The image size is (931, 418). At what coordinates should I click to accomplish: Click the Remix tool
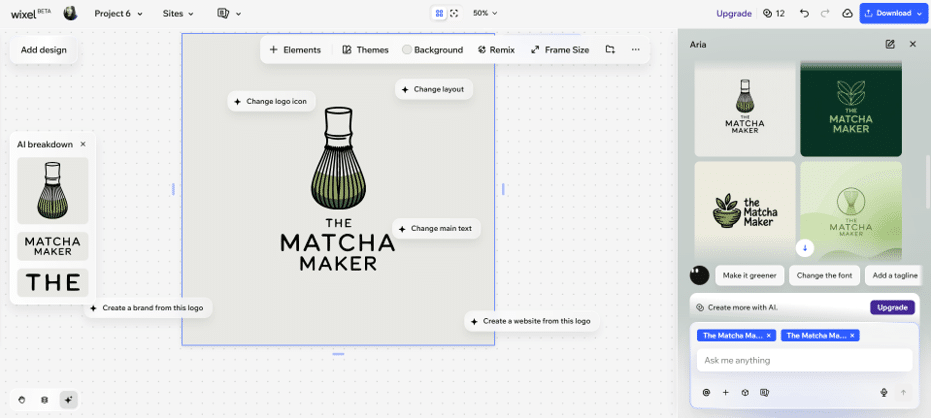[x=496, y=50]
